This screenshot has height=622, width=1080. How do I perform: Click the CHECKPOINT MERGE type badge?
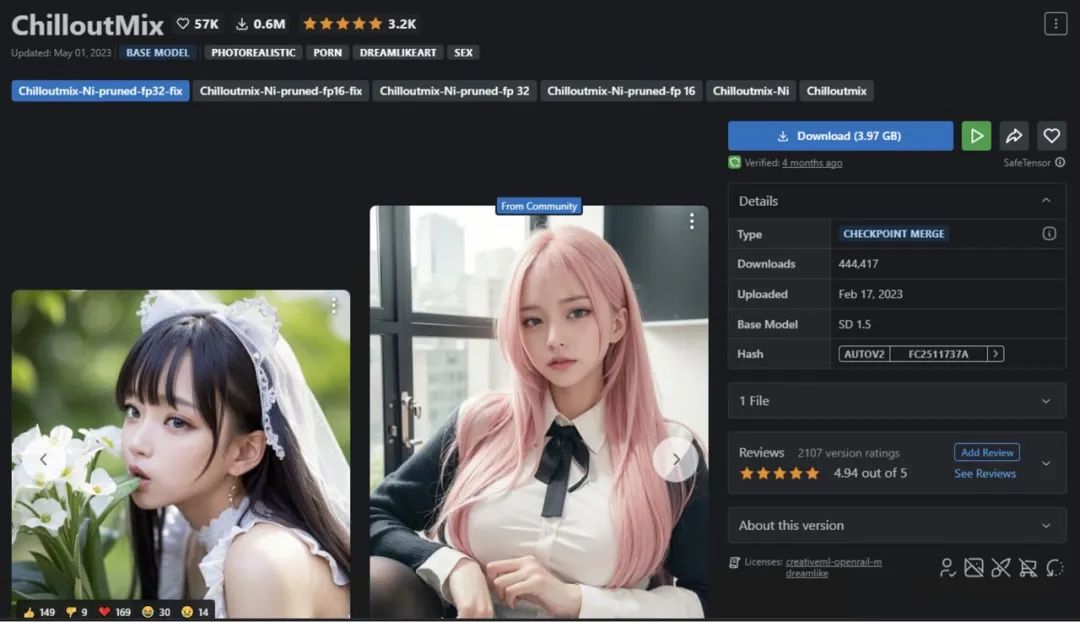click(x=893, y=234)
